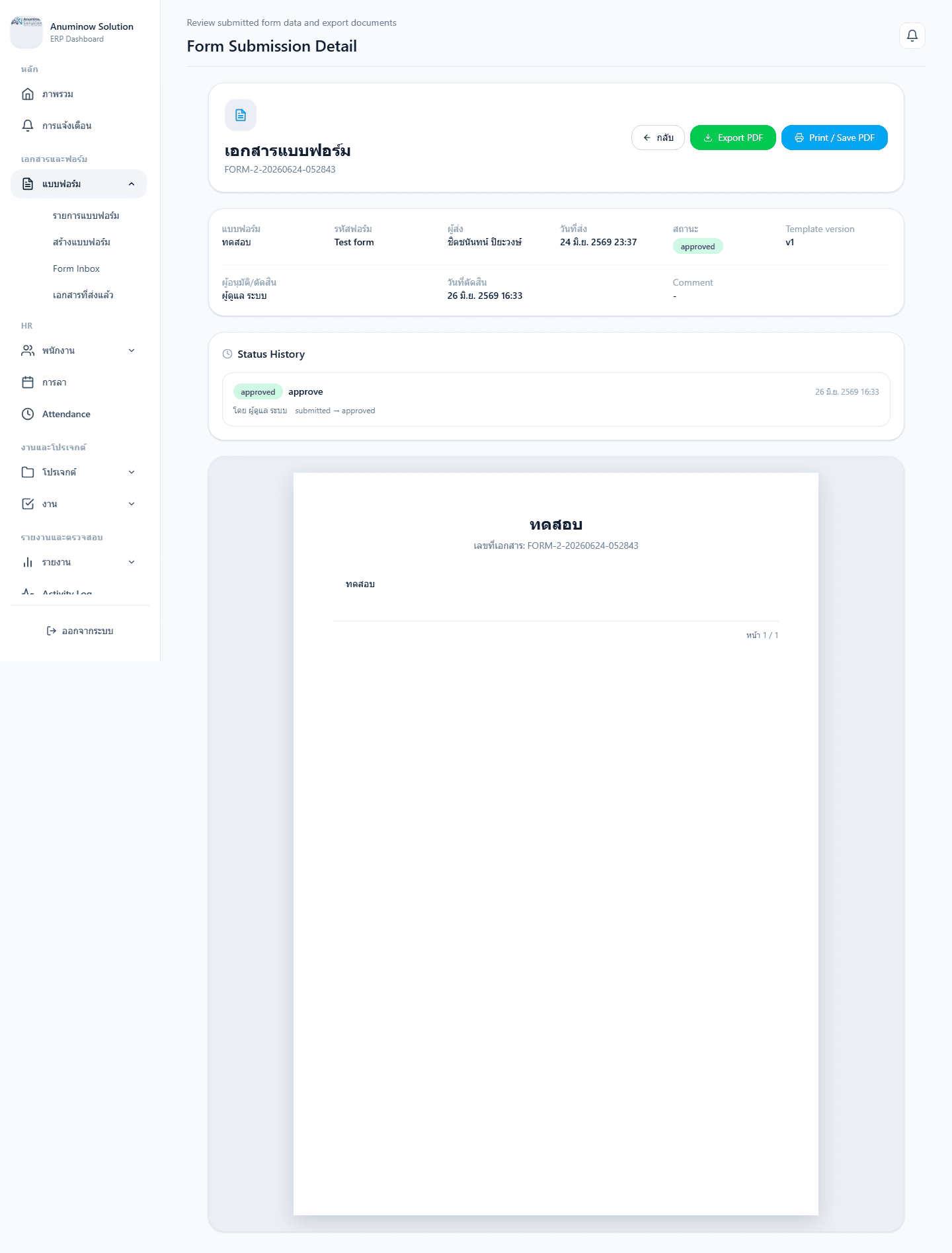
Task: Expand the พนักงาน submenu chevron
Action: click(132, 350)
